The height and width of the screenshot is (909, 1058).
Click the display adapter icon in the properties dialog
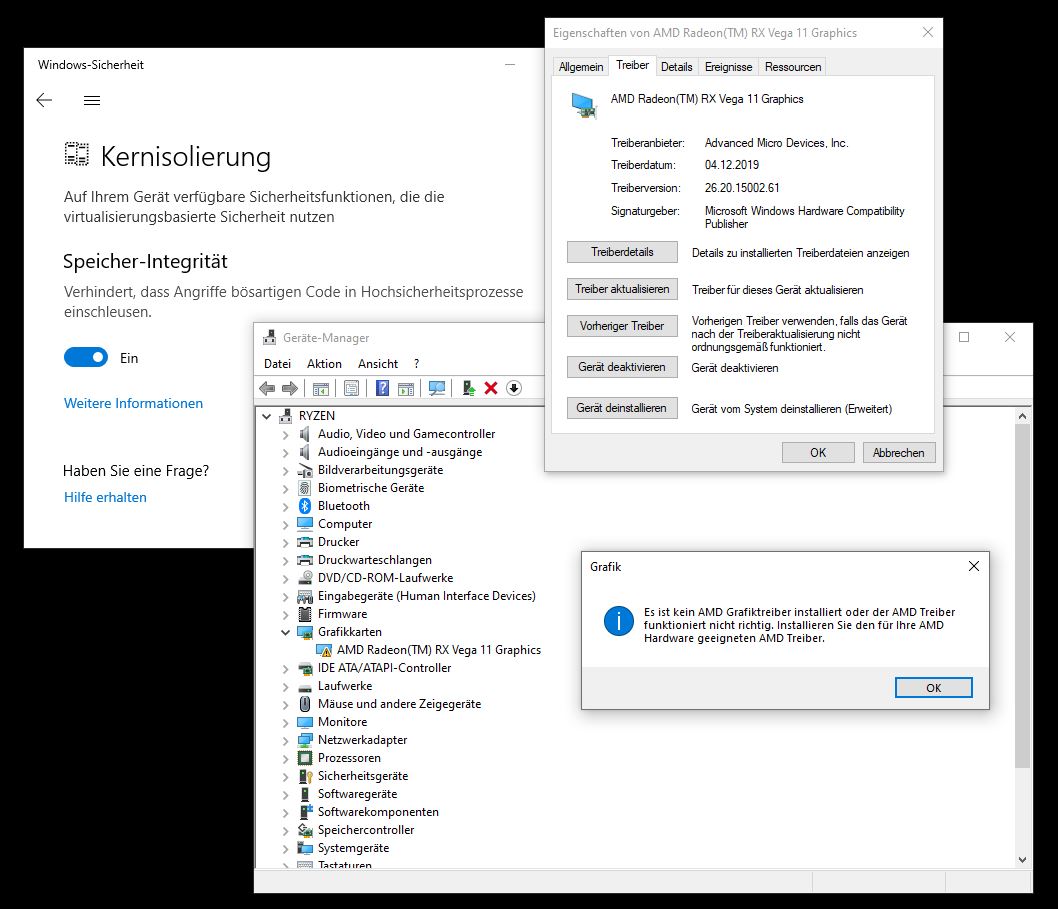click(x=584, y=106)
